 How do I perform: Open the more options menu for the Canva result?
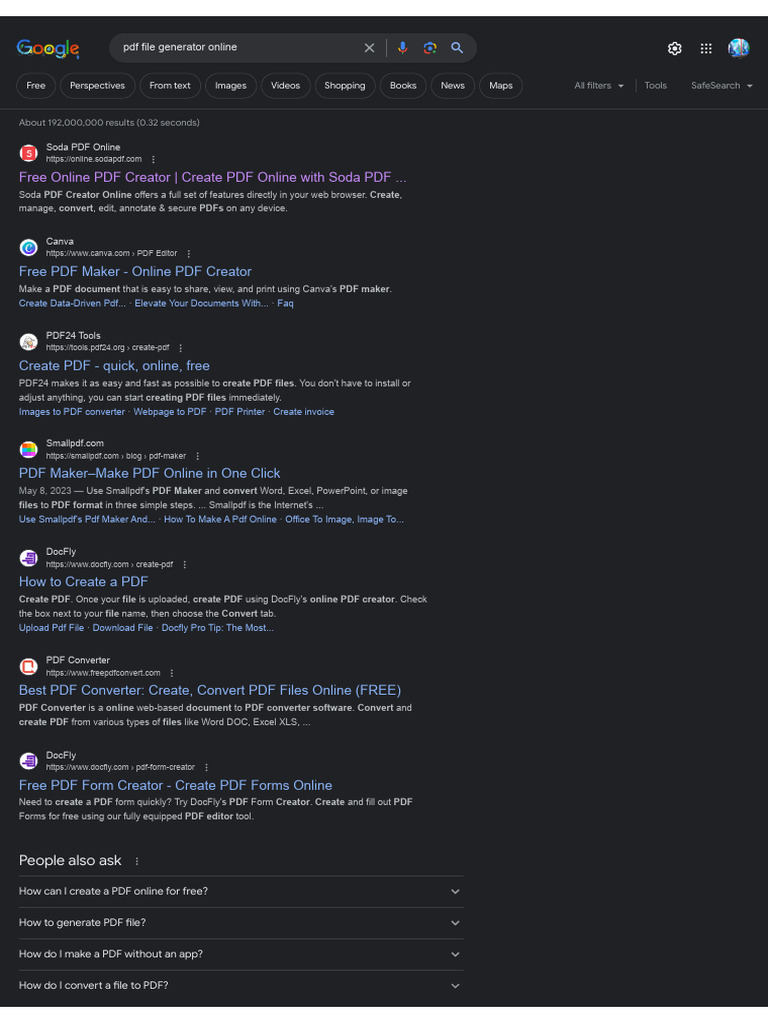pos(189,254)
